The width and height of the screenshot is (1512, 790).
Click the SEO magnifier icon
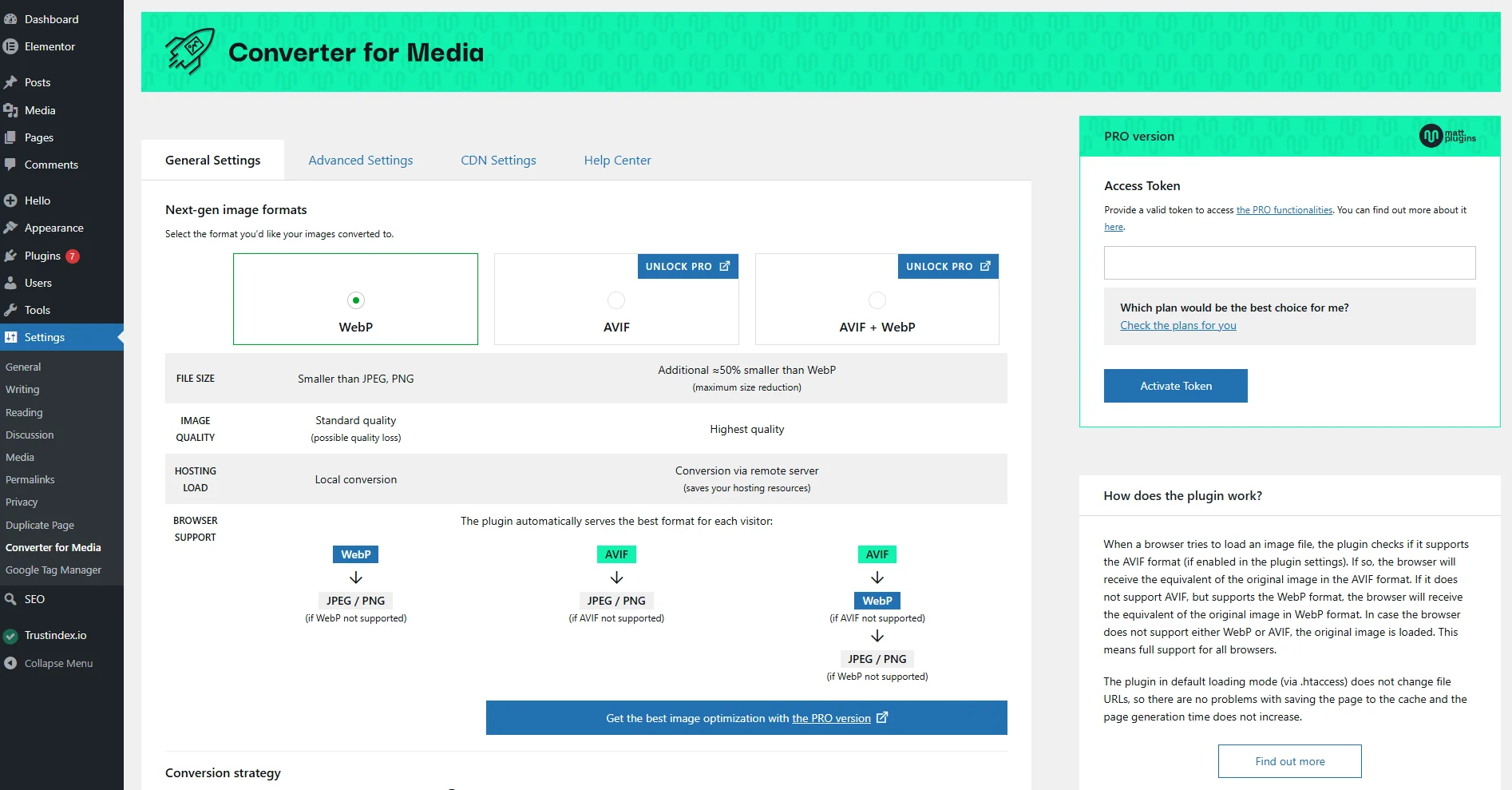(10, 599)
